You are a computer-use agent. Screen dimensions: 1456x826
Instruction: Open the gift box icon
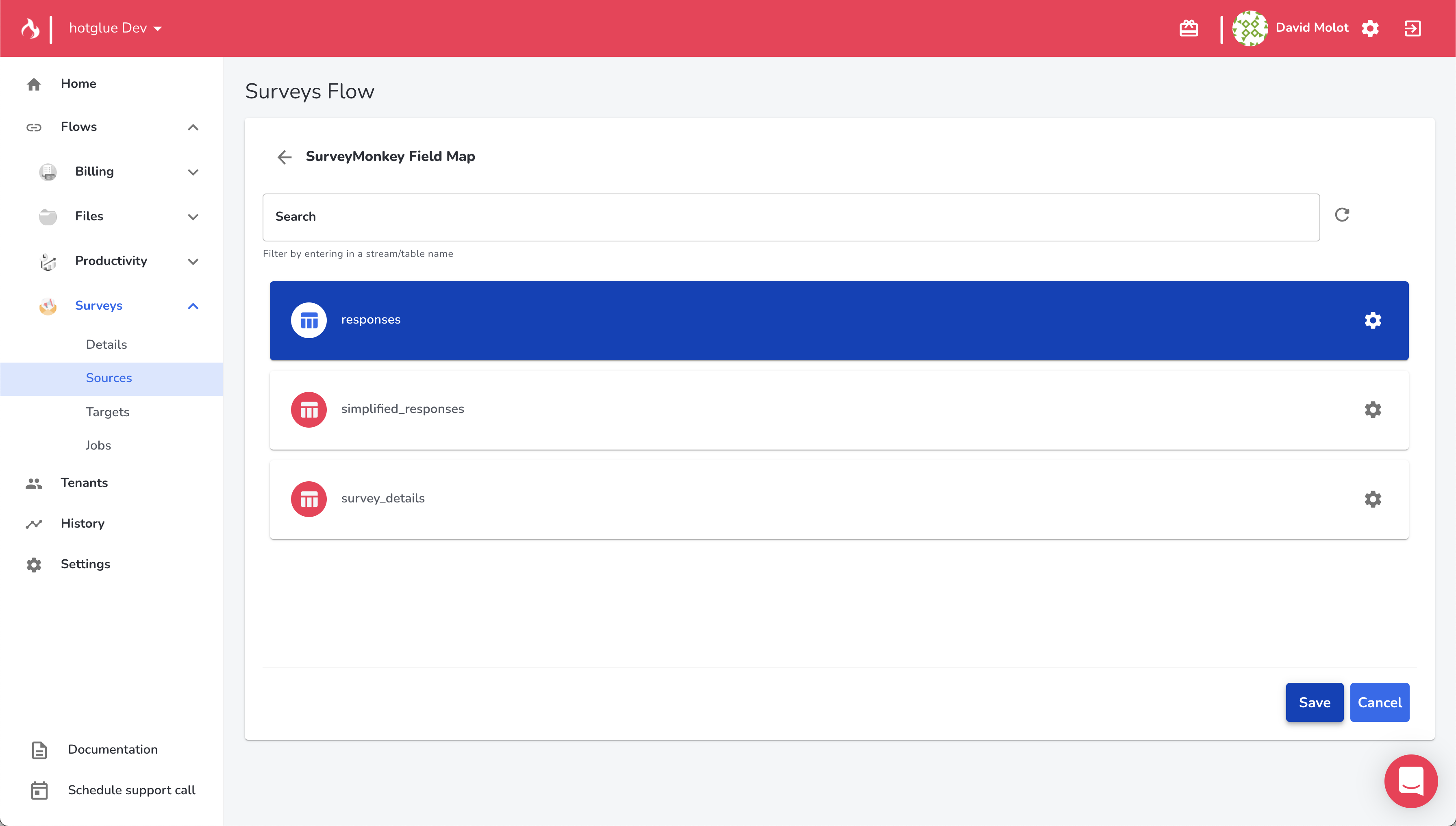coord(1188,28)
